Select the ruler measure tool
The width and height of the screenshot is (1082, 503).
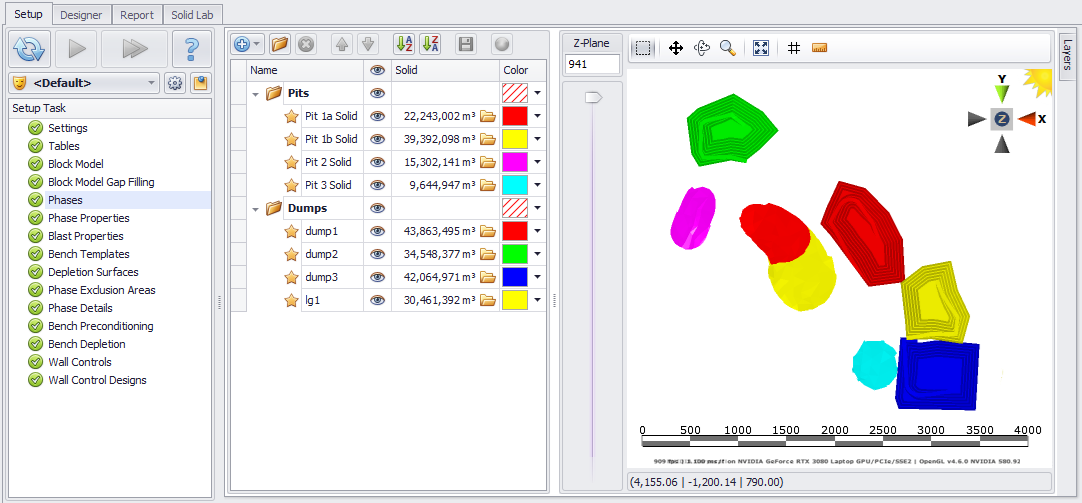click(x=820, y=48)
